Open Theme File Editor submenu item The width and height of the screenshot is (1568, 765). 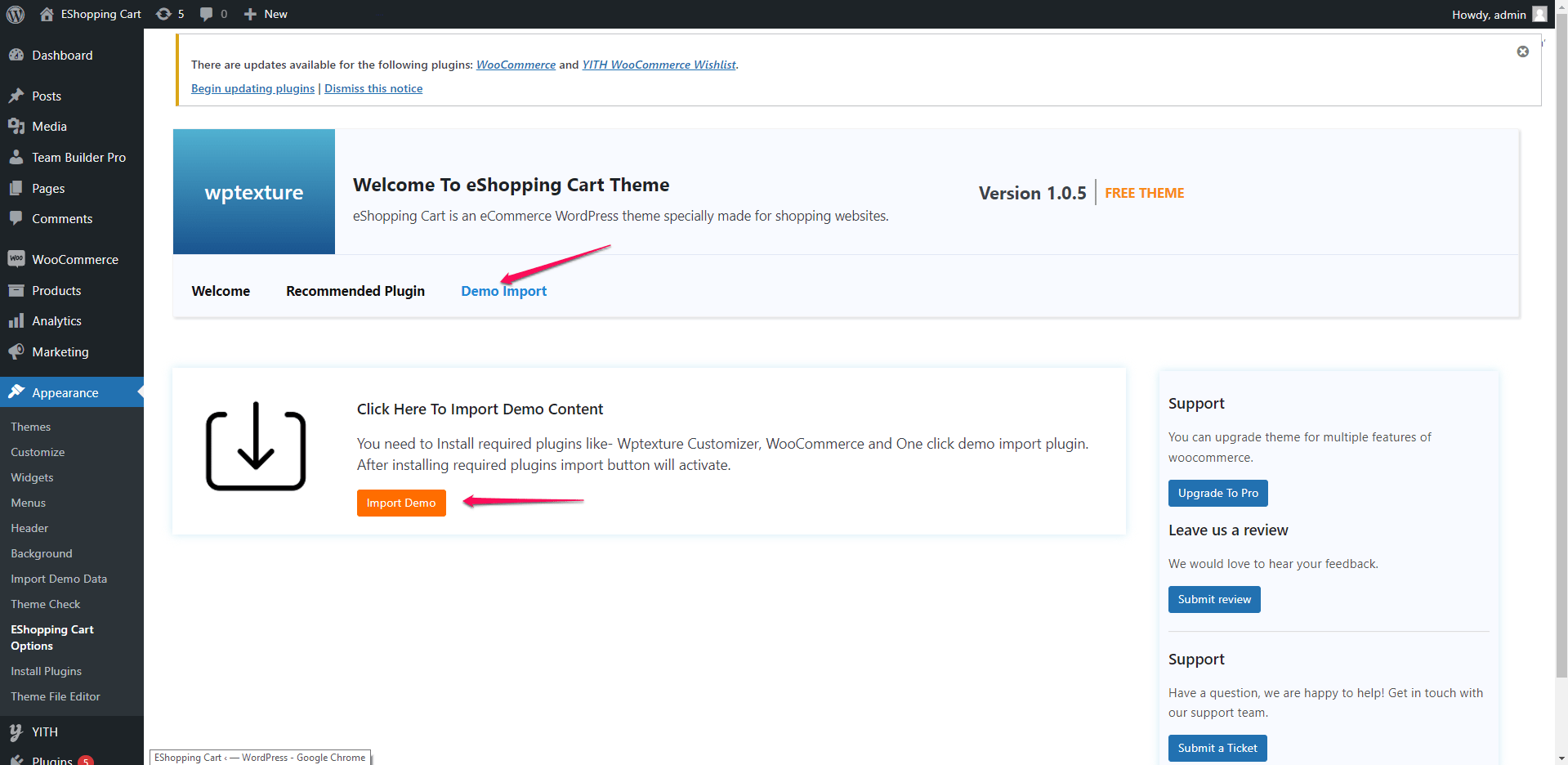click(56, 696)
